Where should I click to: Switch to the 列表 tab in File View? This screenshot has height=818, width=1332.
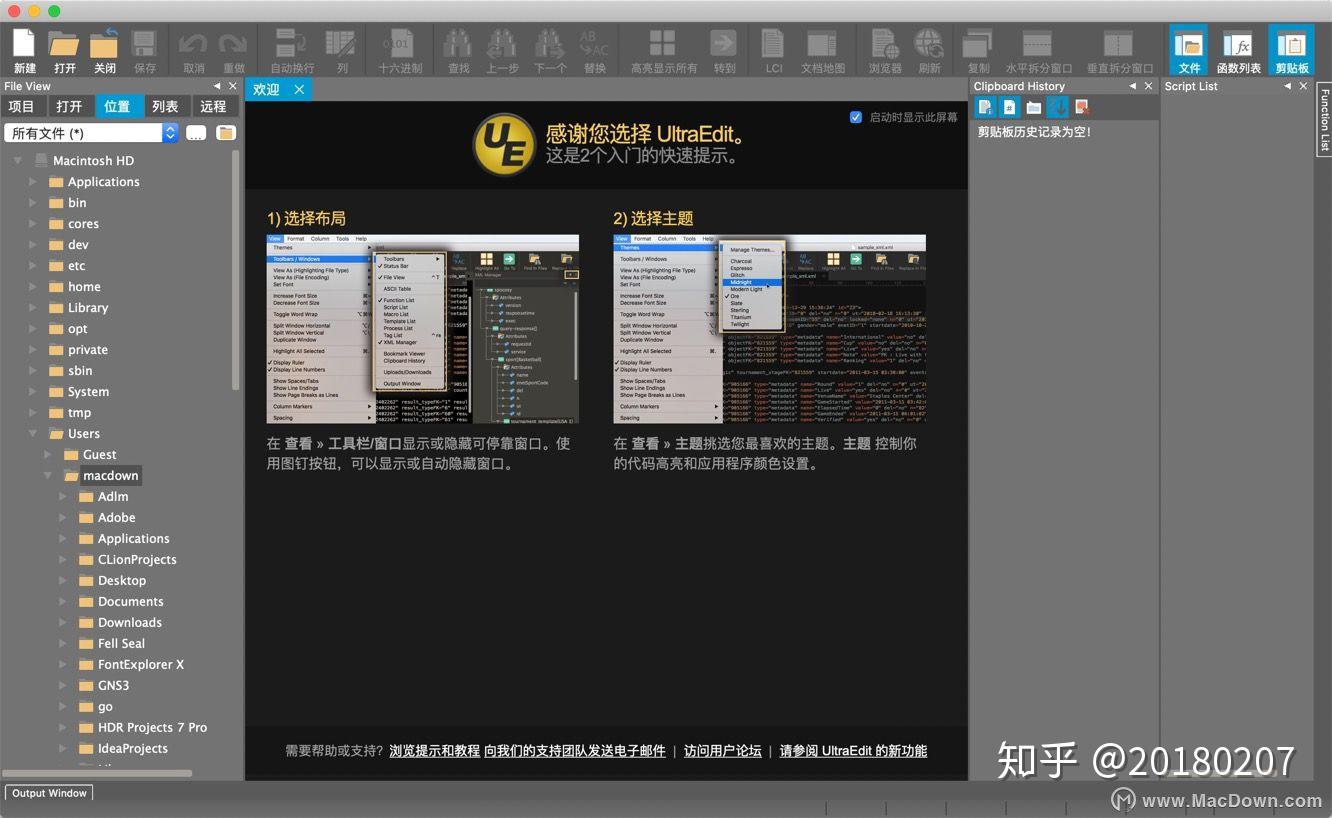point(166,106)
